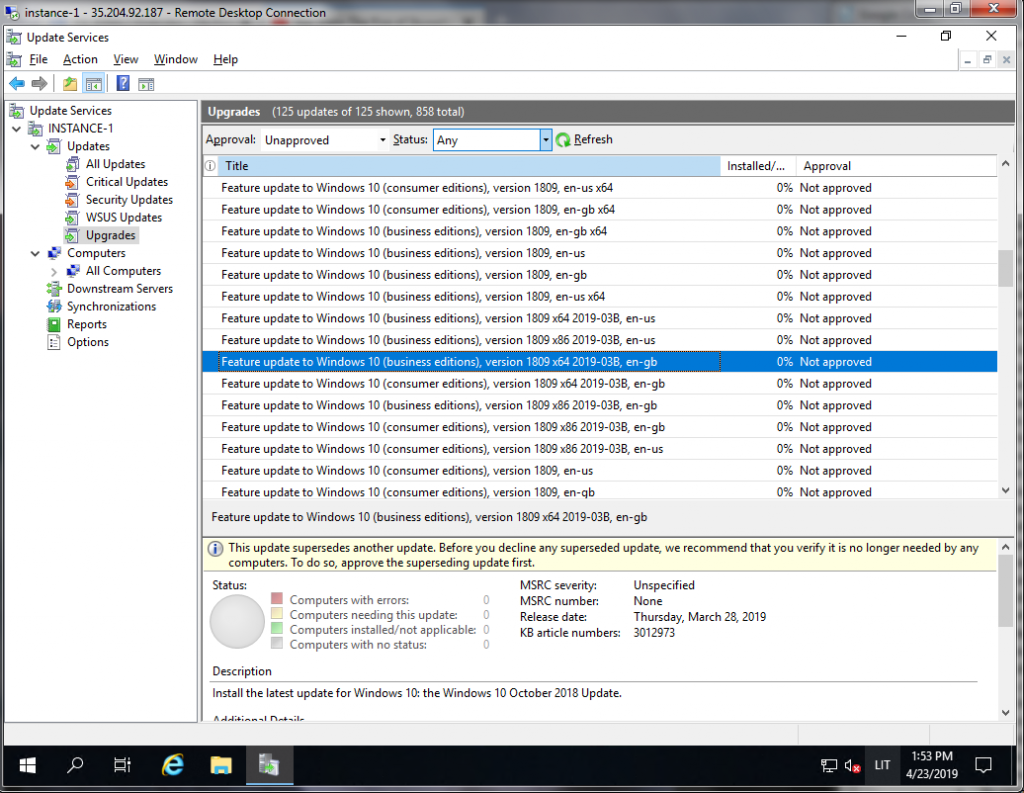The image size is (1024, 793).
Task: Open taskbar Search magnifier
Action: tap(75, 765)
